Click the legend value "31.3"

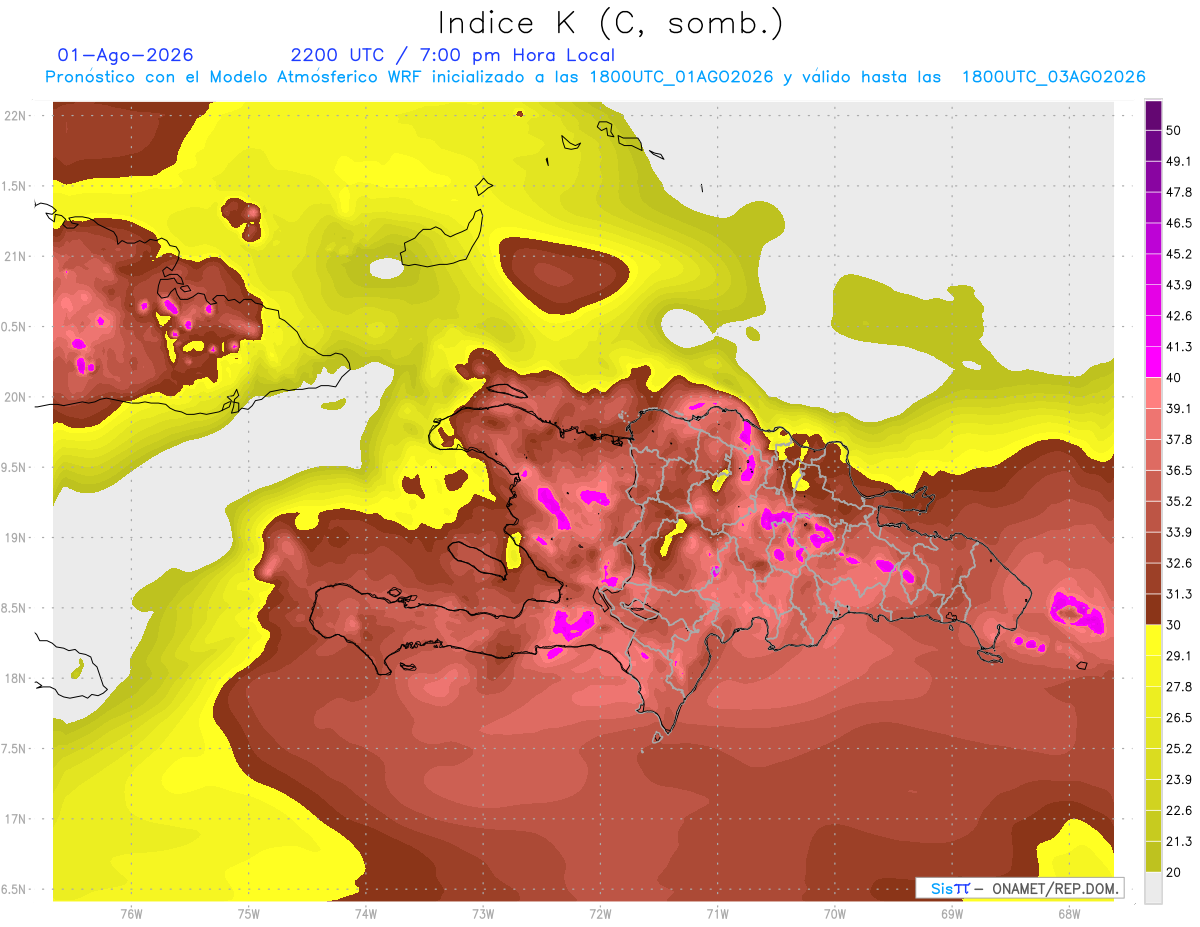1178,594
